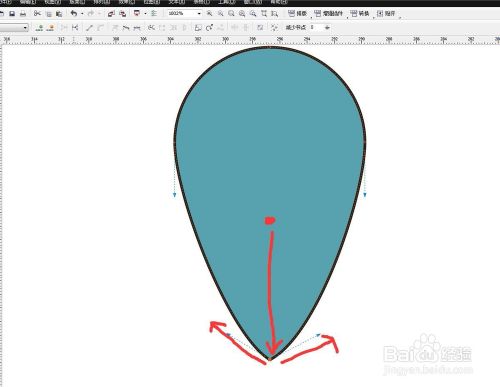Click the left side blue control handle

tap(174, 195)
